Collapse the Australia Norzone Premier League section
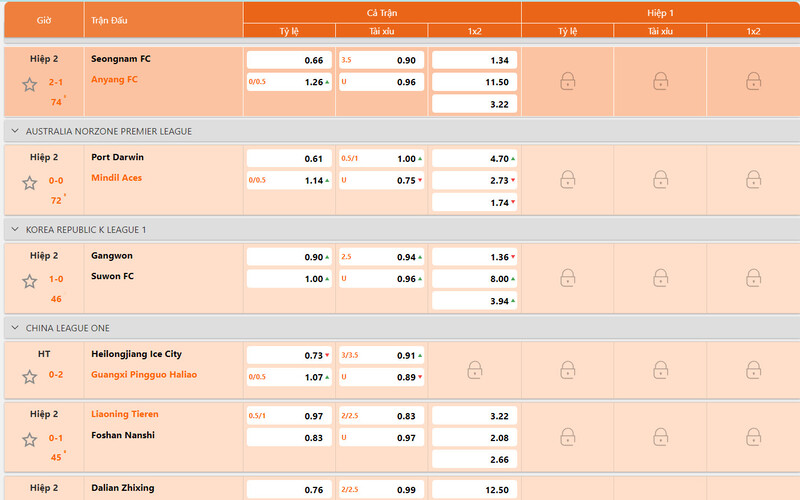This screenshot has width=800, height=500. (15, 131)
